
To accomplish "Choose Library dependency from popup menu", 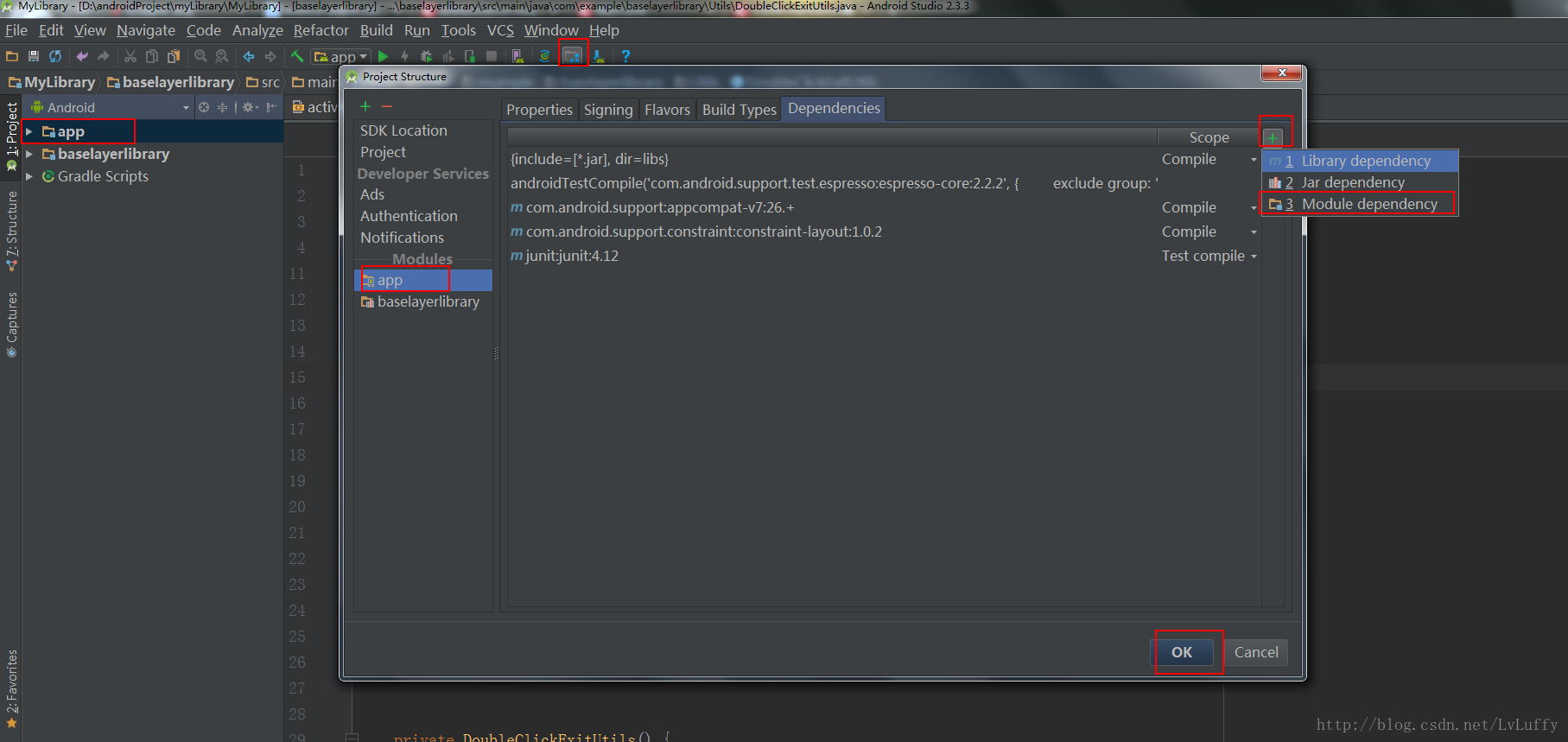I will tap(1360, 161).
